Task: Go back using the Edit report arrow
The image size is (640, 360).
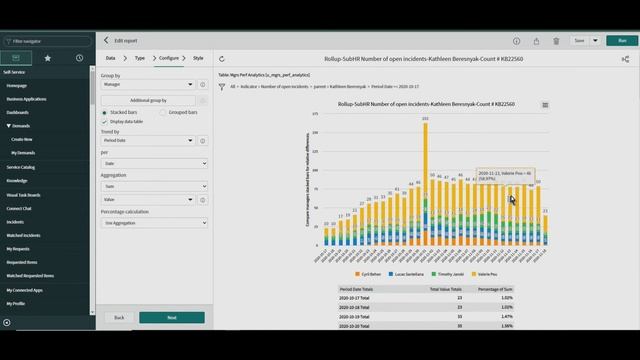Action: tap(106, 40)
